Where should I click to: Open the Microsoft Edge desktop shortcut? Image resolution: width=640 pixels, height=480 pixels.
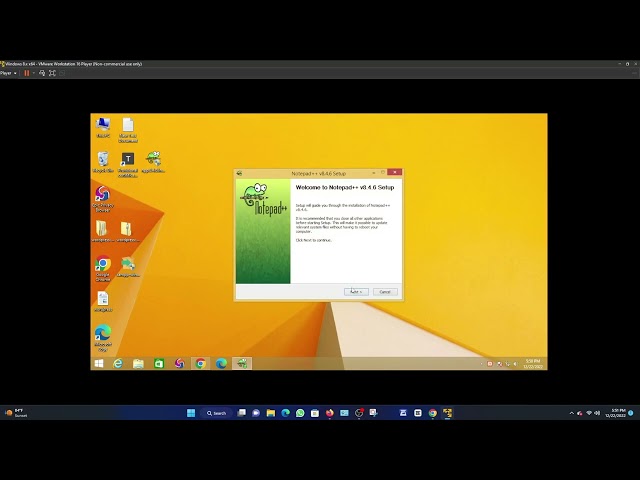coord(103,338)
